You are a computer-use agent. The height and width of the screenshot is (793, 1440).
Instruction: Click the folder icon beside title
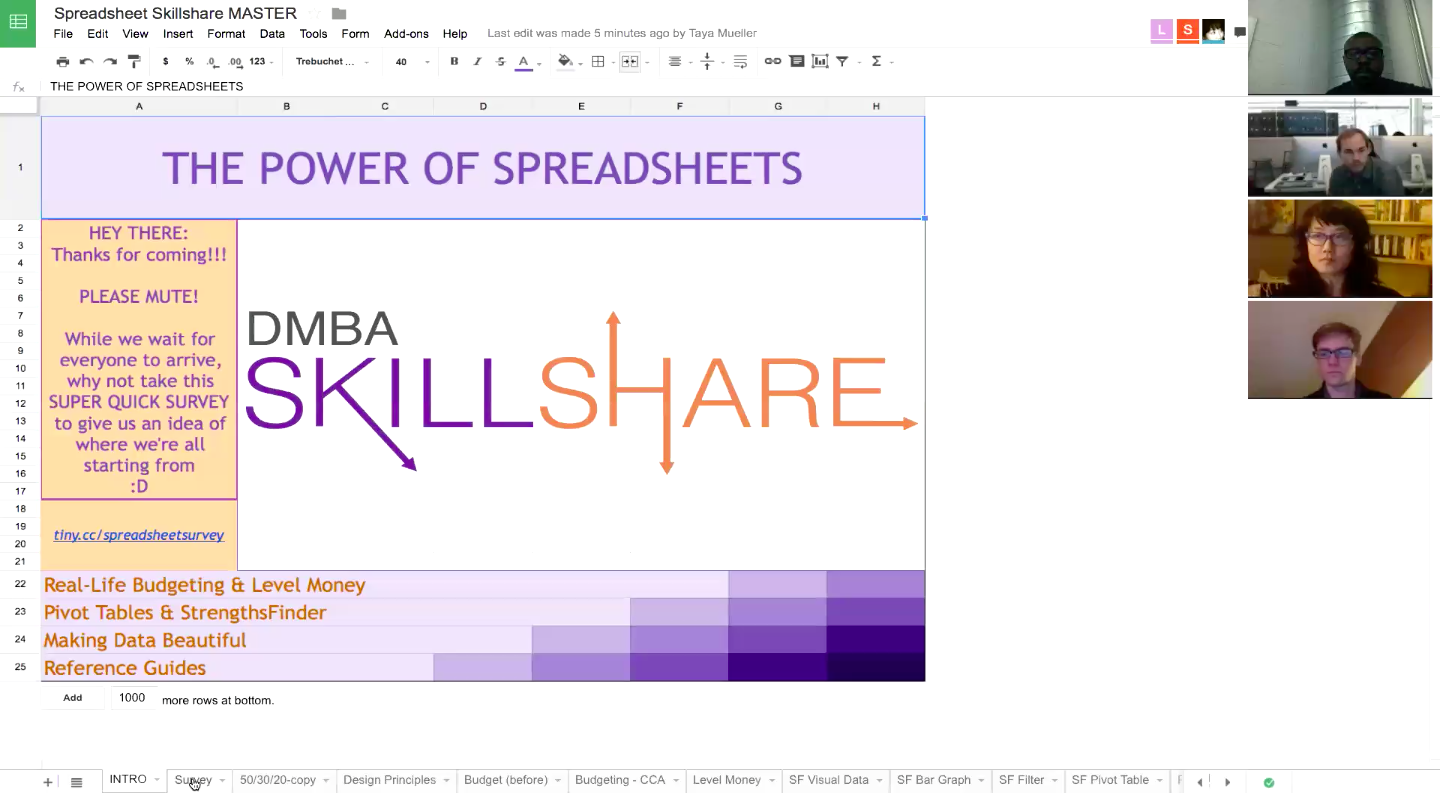click(339, 14)
